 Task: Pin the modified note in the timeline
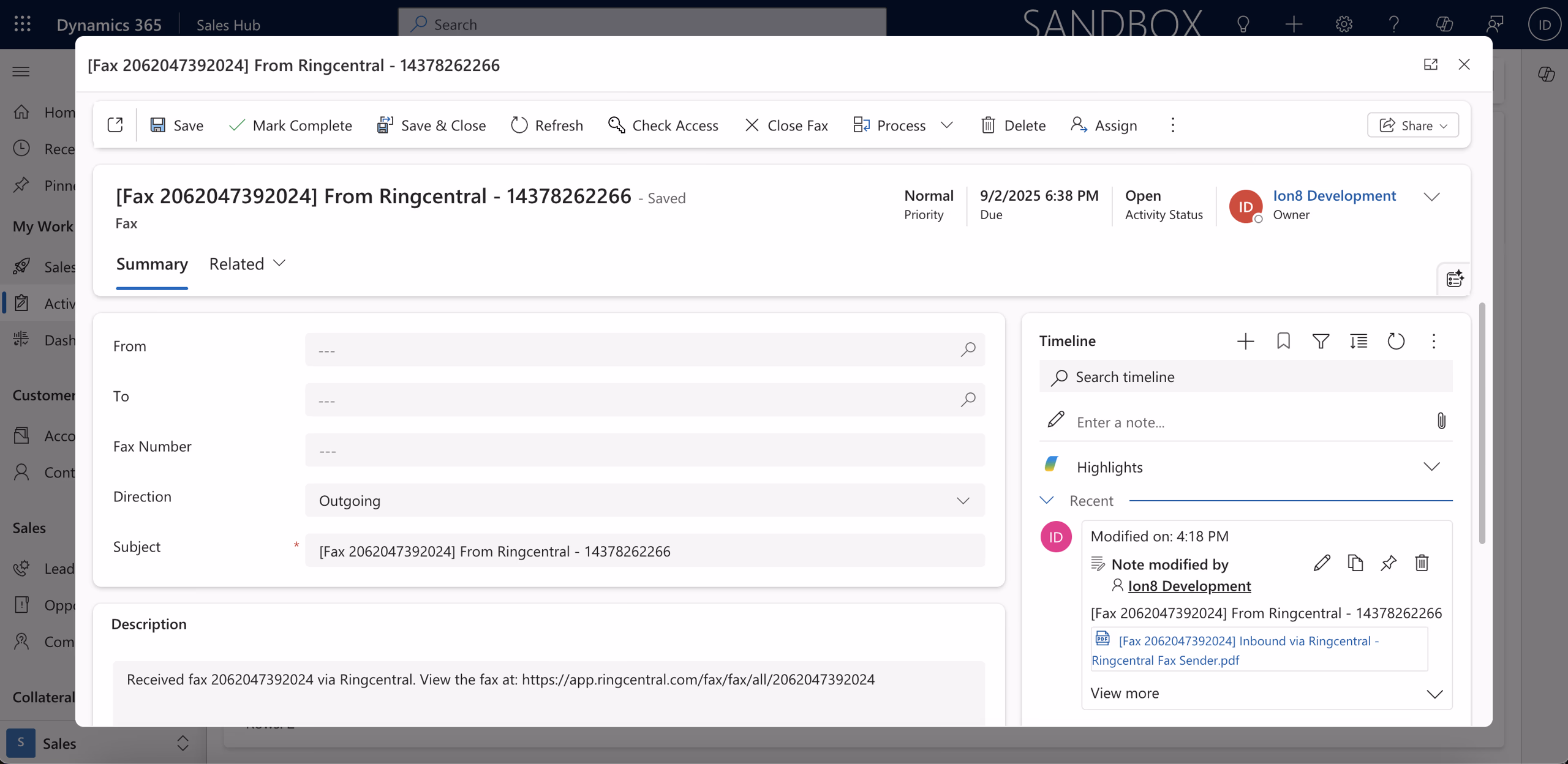(x=1389, y=563)
